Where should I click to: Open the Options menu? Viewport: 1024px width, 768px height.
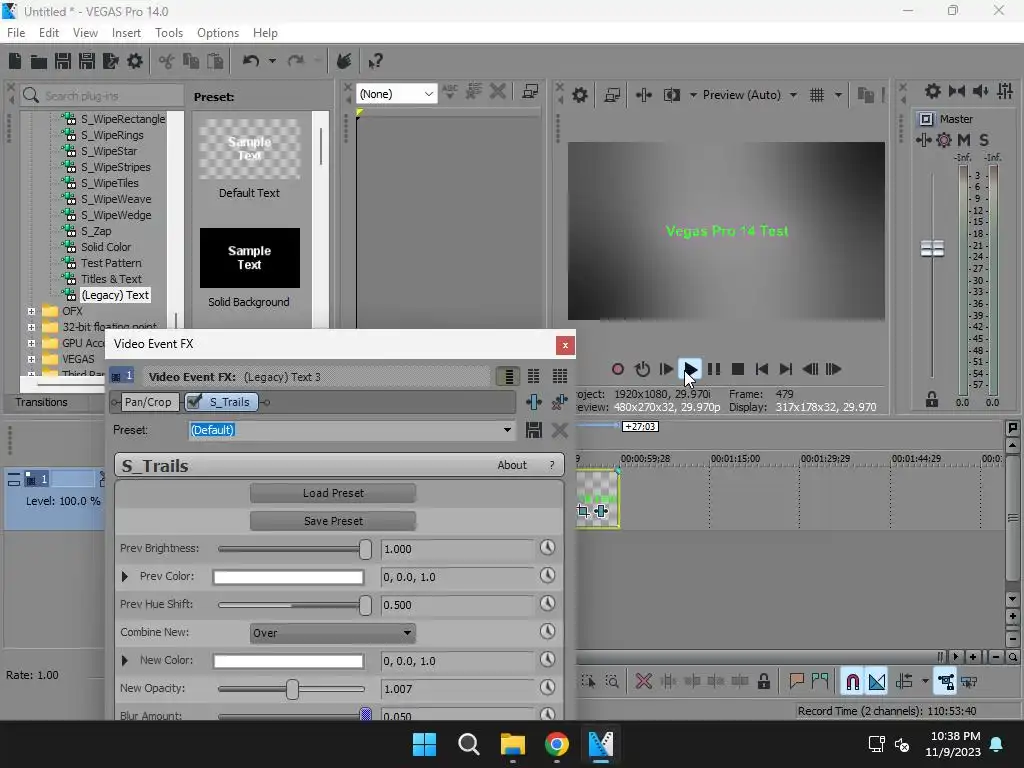(x=217, y=33)
